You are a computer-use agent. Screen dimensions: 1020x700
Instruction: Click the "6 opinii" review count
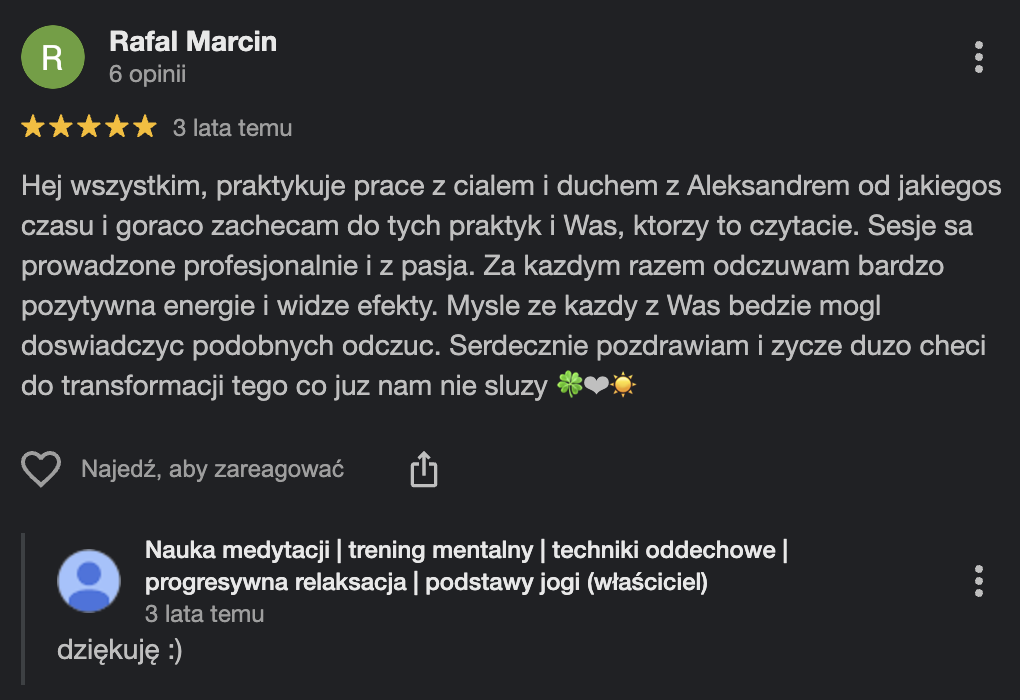[x=147, y=74]
